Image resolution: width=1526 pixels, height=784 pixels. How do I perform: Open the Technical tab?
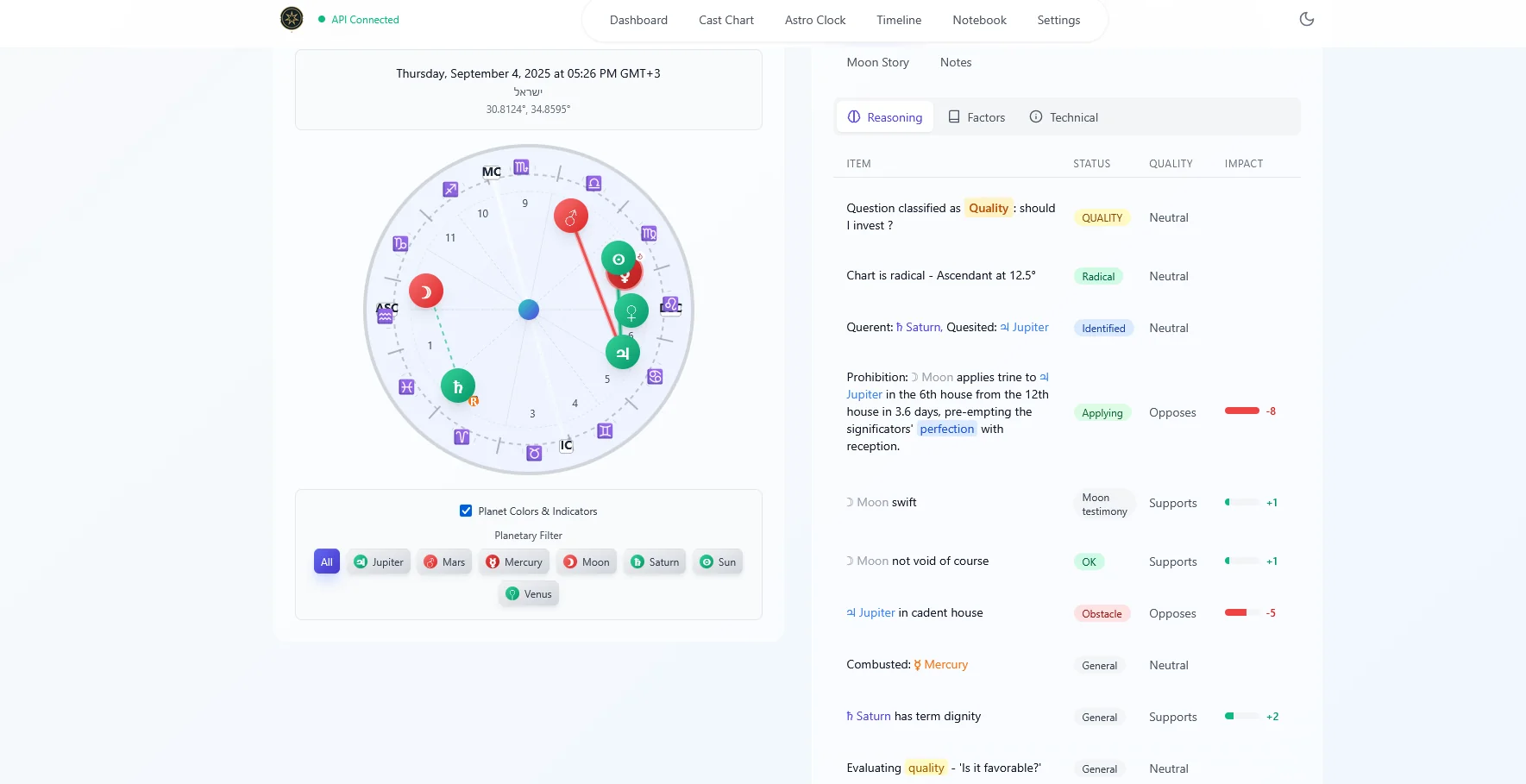click(x=1063, y=117)
